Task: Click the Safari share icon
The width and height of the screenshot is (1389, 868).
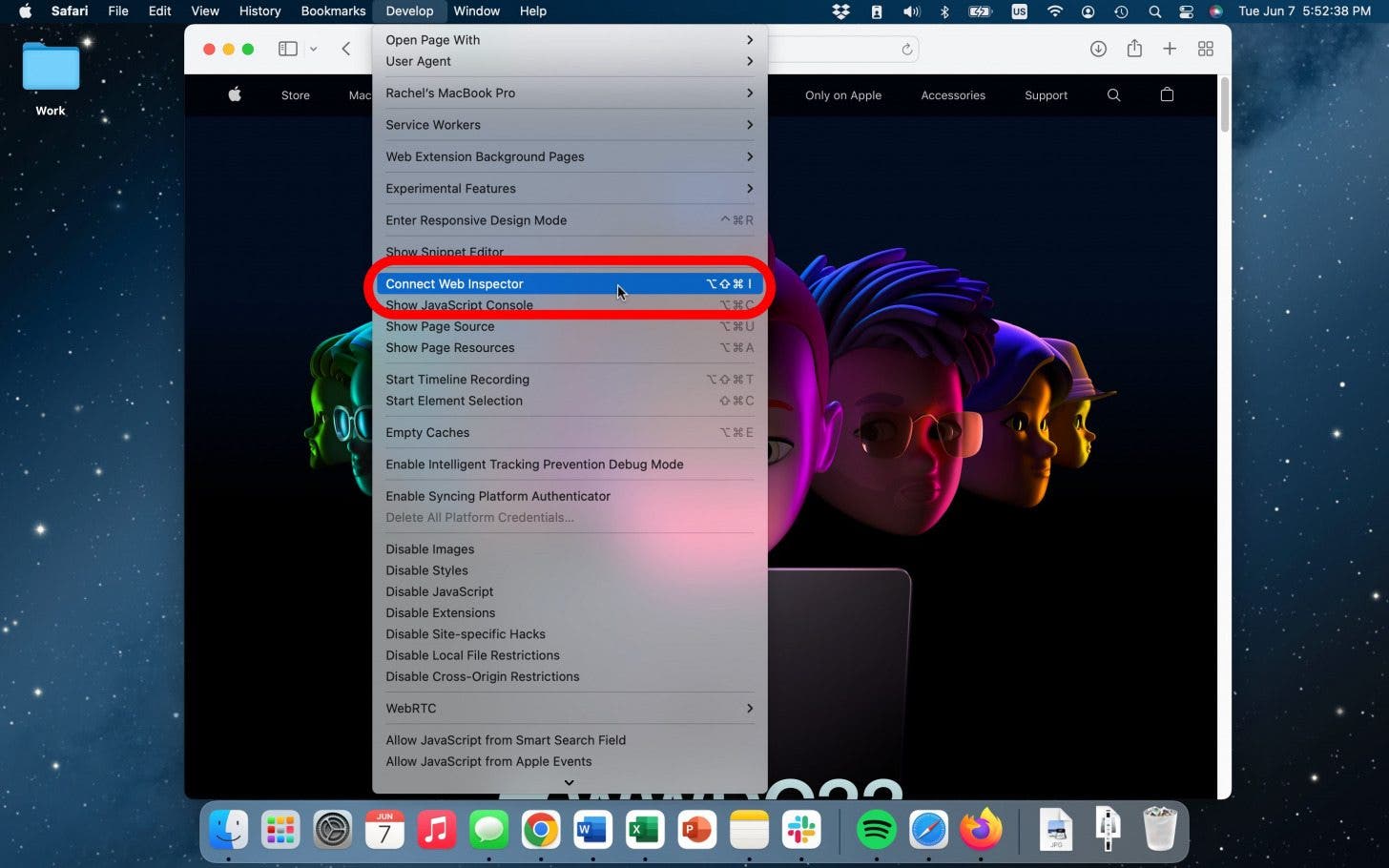Action: [1134, 49]
